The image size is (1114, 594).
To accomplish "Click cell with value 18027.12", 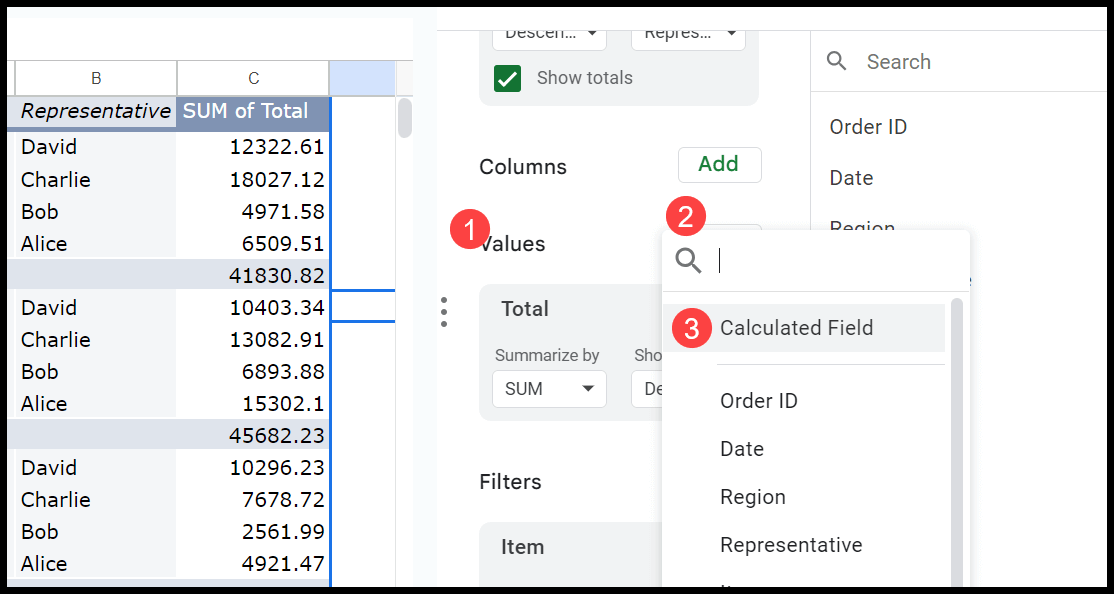I will [254, 180].
